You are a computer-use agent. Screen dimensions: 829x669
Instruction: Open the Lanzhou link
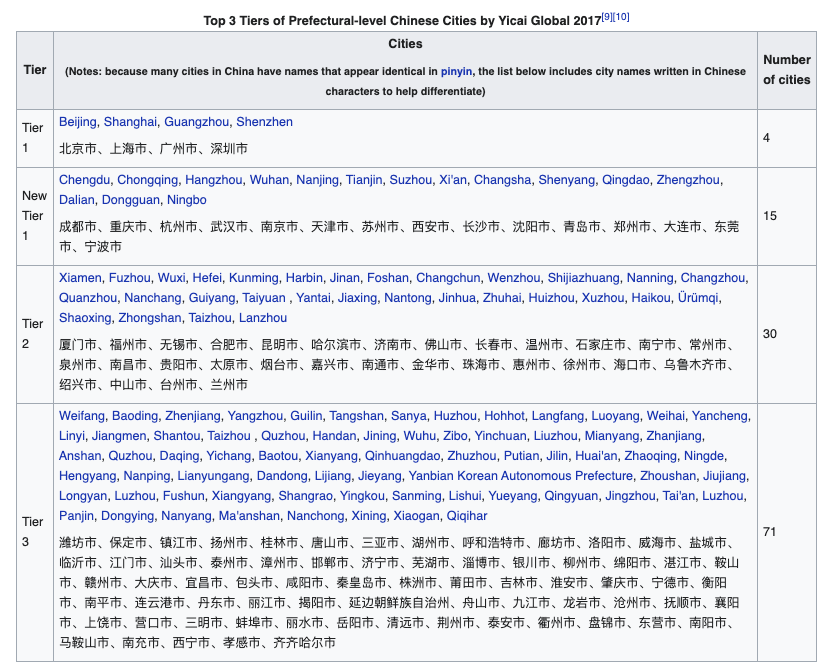point(263,318)
